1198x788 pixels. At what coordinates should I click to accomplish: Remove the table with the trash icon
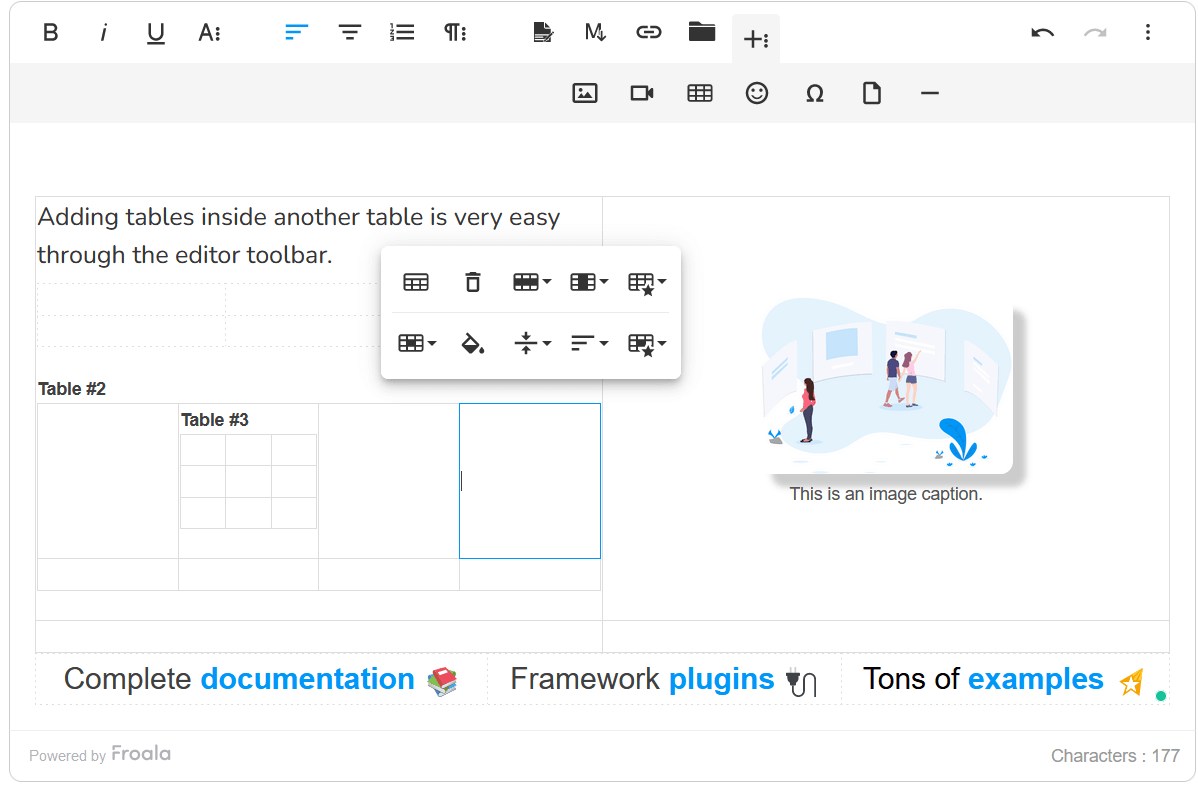[x=473, y=282]
